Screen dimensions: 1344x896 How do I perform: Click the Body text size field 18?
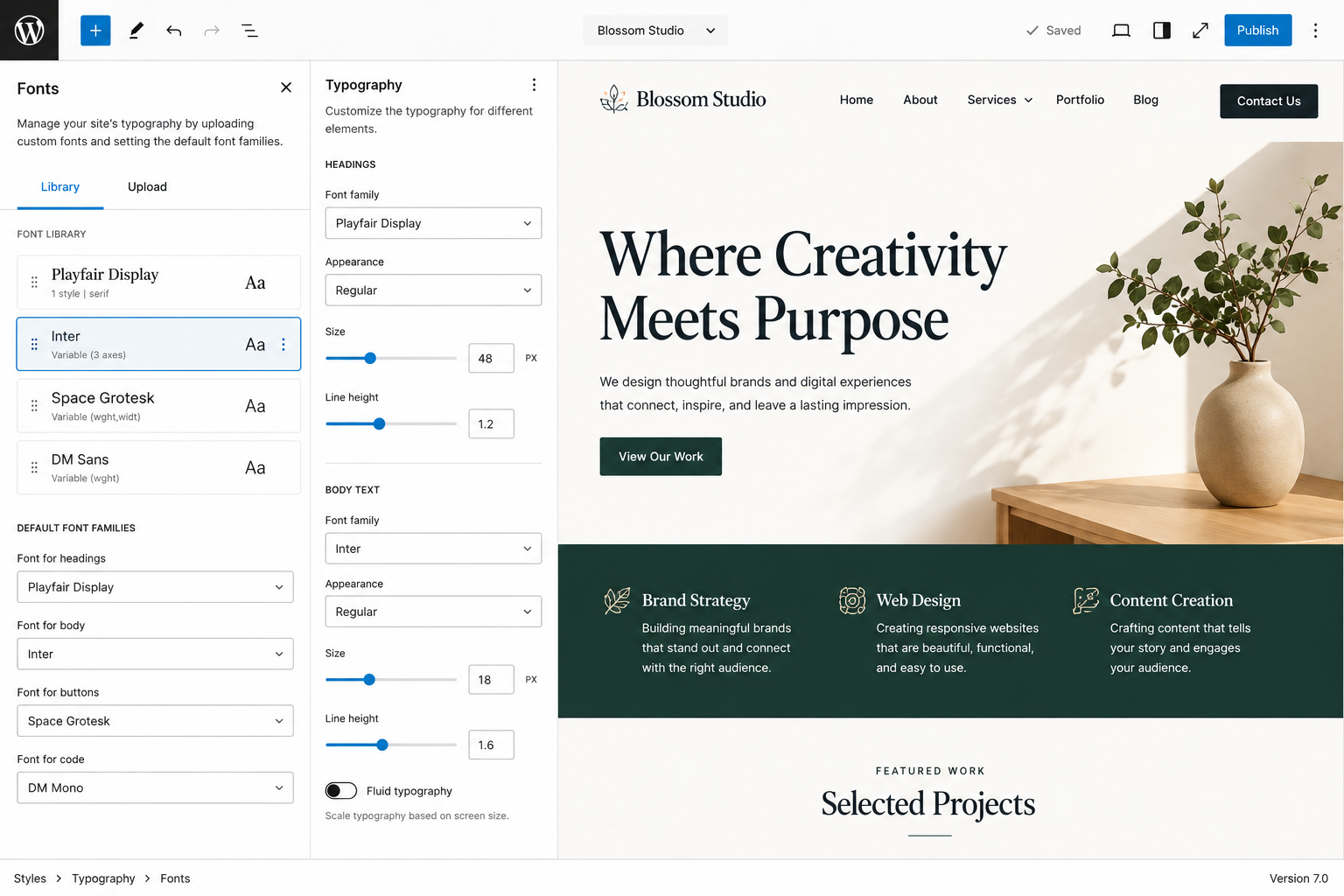point(491,680)
